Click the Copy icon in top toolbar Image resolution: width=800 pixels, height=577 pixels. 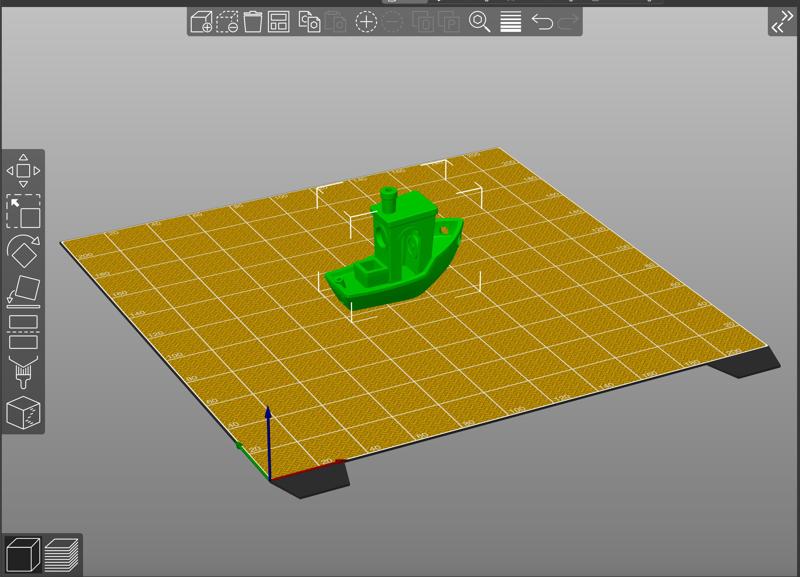(309, 22)
